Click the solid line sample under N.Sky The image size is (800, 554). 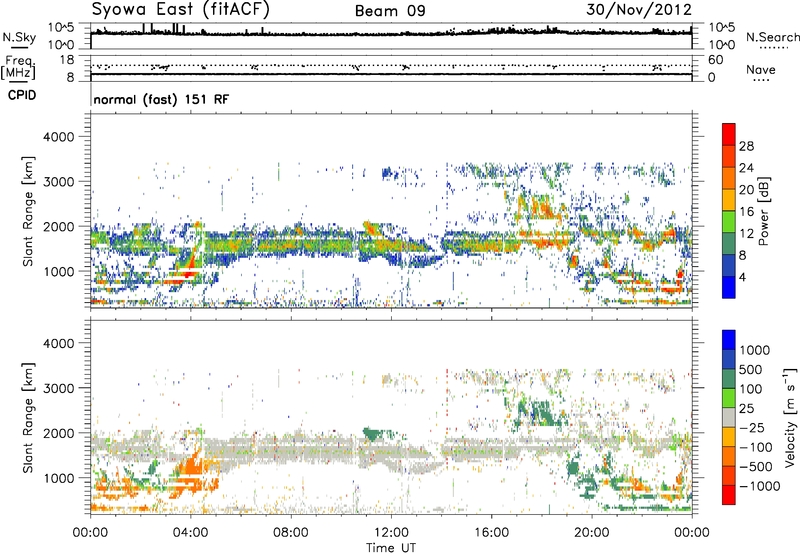click(19, 47)
